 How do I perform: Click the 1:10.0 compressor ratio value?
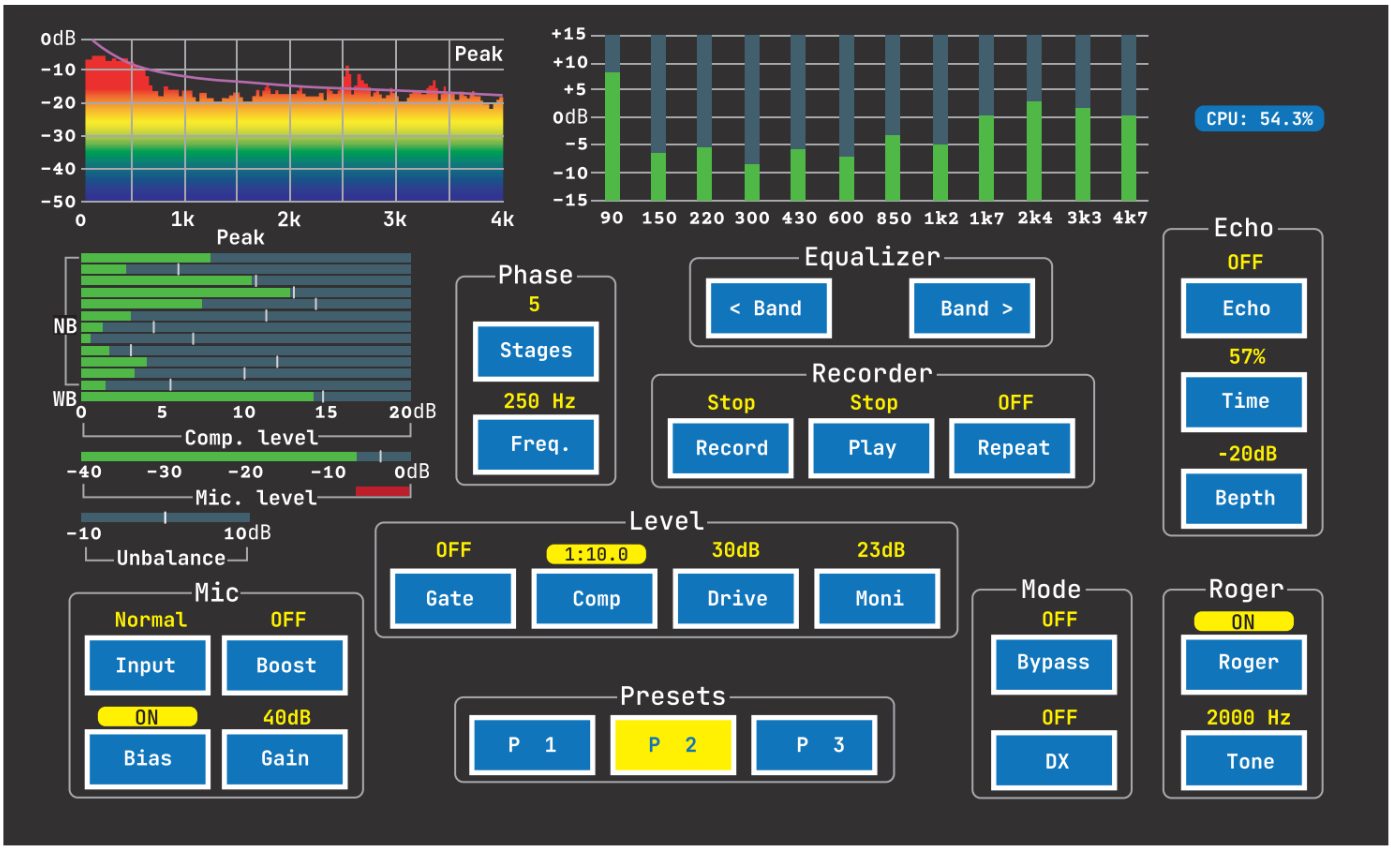pos(595,553)
